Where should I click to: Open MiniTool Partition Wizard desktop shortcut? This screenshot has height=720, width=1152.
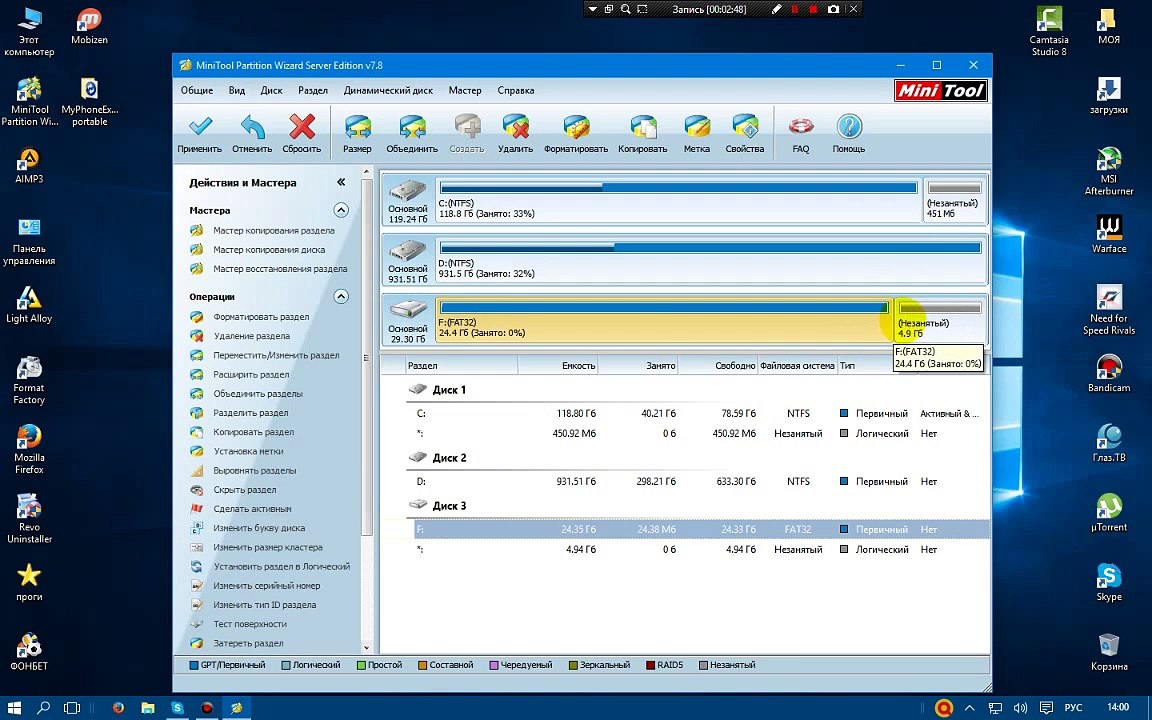point(29,101)
